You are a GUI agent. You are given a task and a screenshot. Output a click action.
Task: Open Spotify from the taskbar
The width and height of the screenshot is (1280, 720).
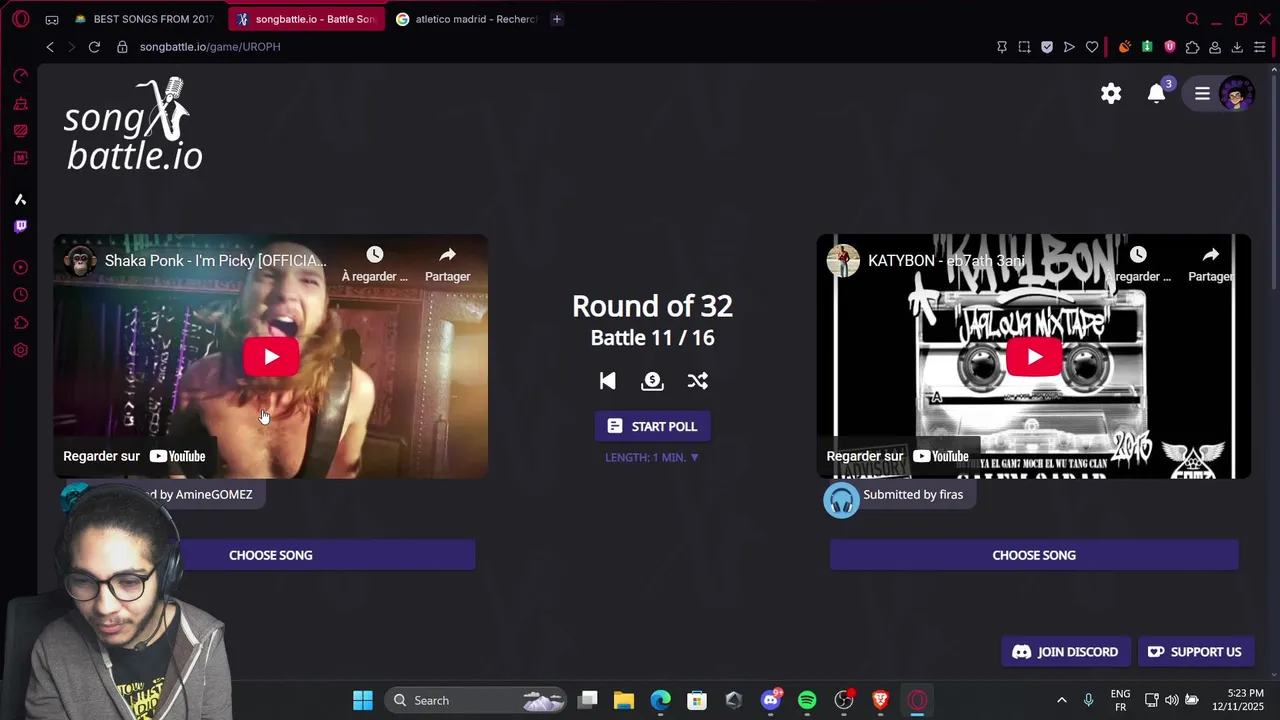pos(807,700)
